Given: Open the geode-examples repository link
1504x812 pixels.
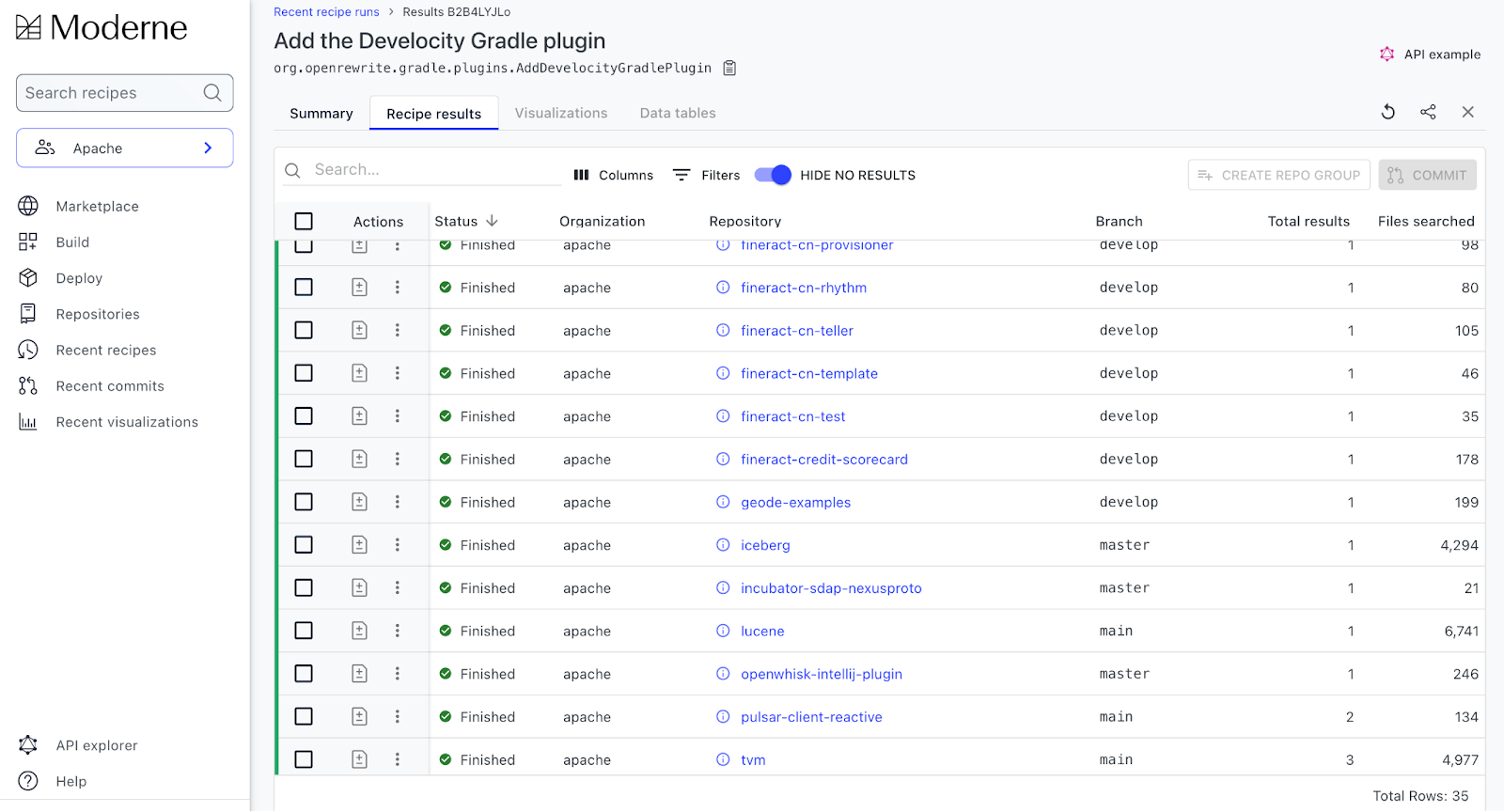Looking at the screenshot, I should (796, 502).
